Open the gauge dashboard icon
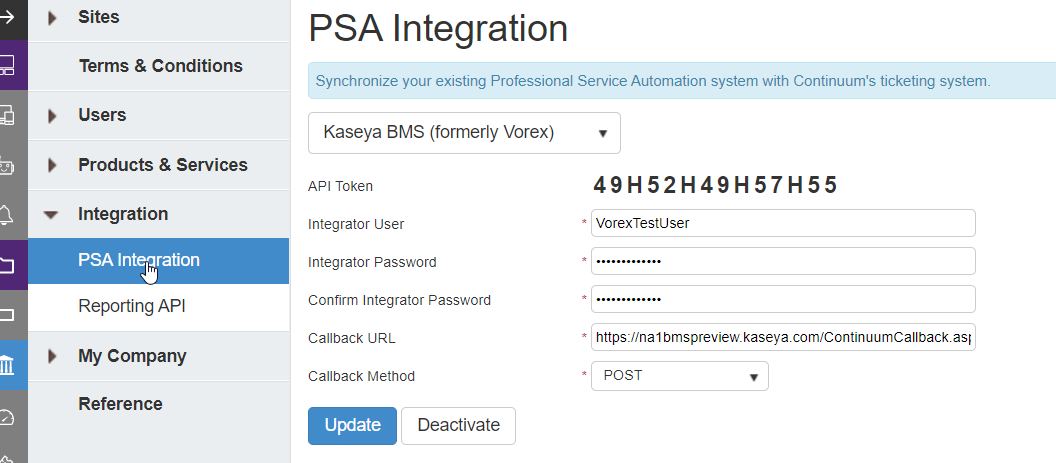This screenshot has height=463, width=1056. click(x=7, y=416)
